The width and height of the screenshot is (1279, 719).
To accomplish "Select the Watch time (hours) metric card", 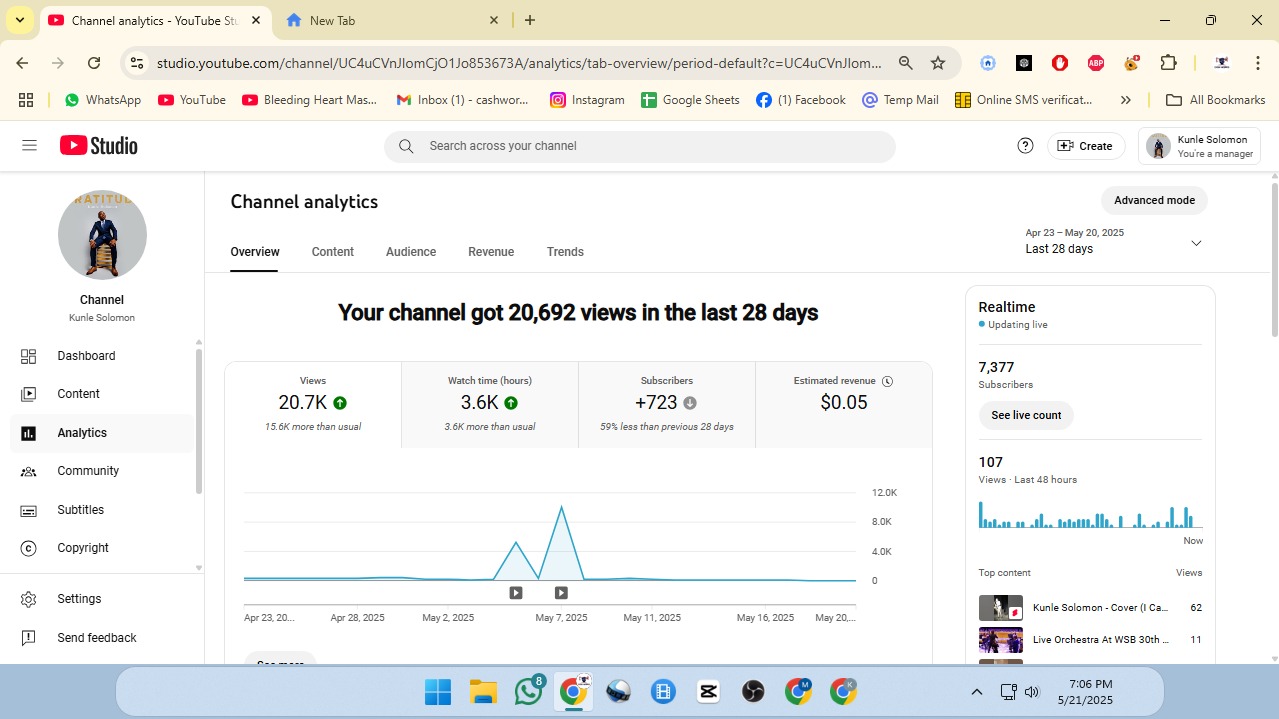I will [490, 404].
